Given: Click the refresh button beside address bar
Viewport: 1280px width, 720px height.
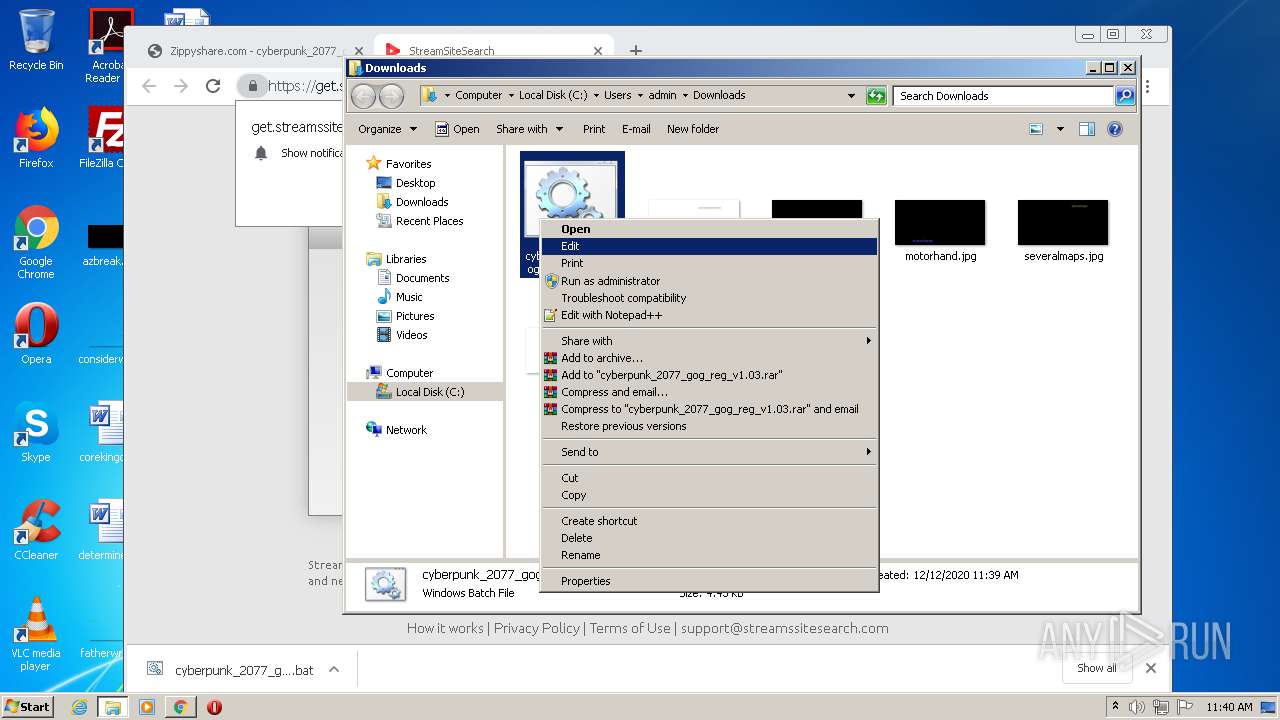Looking at the screenshot, I should [876, 96].
